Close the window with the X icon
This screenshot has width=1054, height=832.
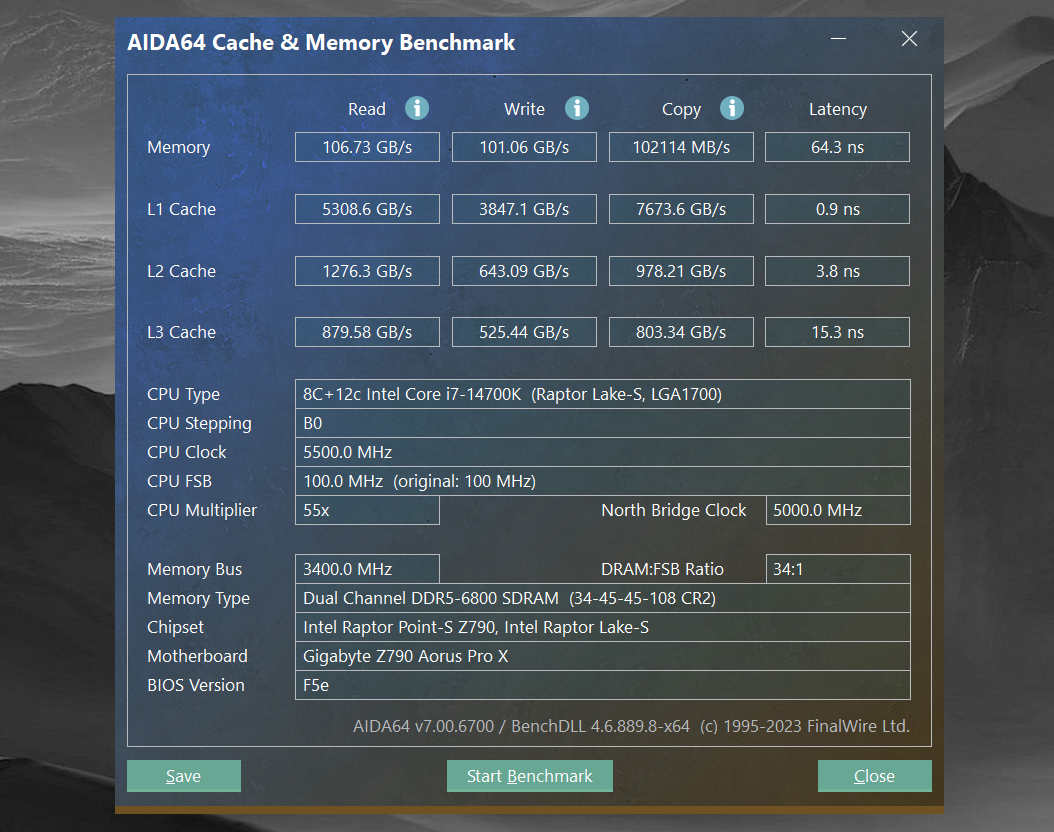[x=909, y=39]
